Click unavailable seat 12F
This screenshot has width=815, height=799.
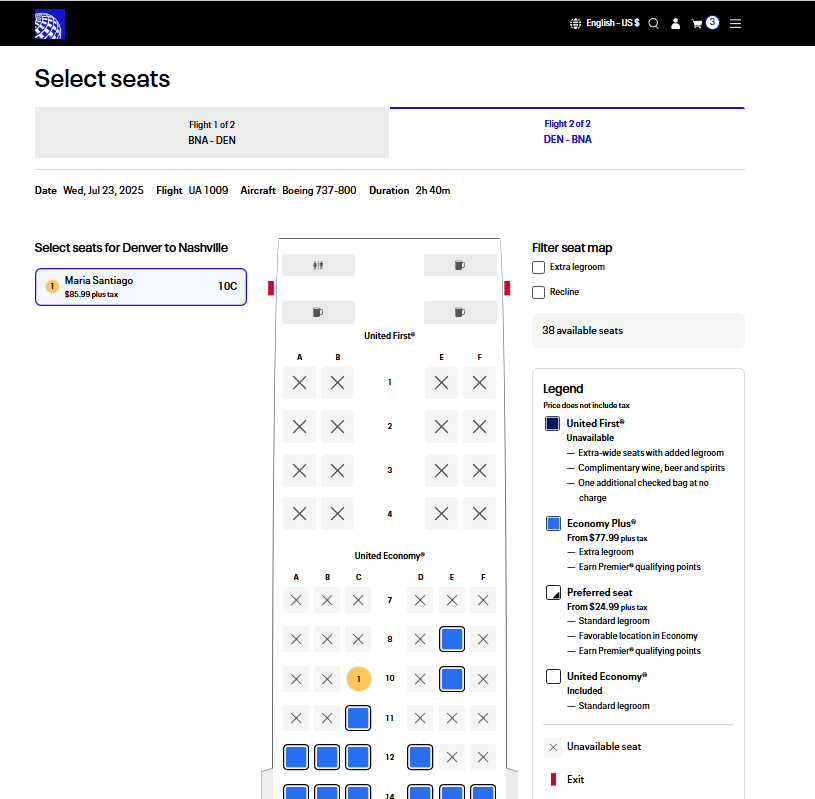pyautogui.click(x=483, y=757)
